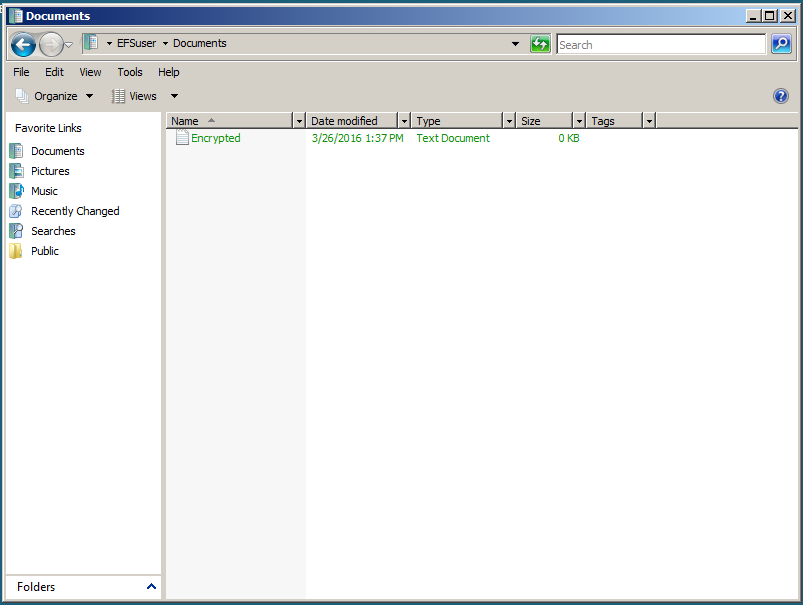Select EFSuser in the address path
The width and height of the screenshot is (803, 605).
coord(136,44)
